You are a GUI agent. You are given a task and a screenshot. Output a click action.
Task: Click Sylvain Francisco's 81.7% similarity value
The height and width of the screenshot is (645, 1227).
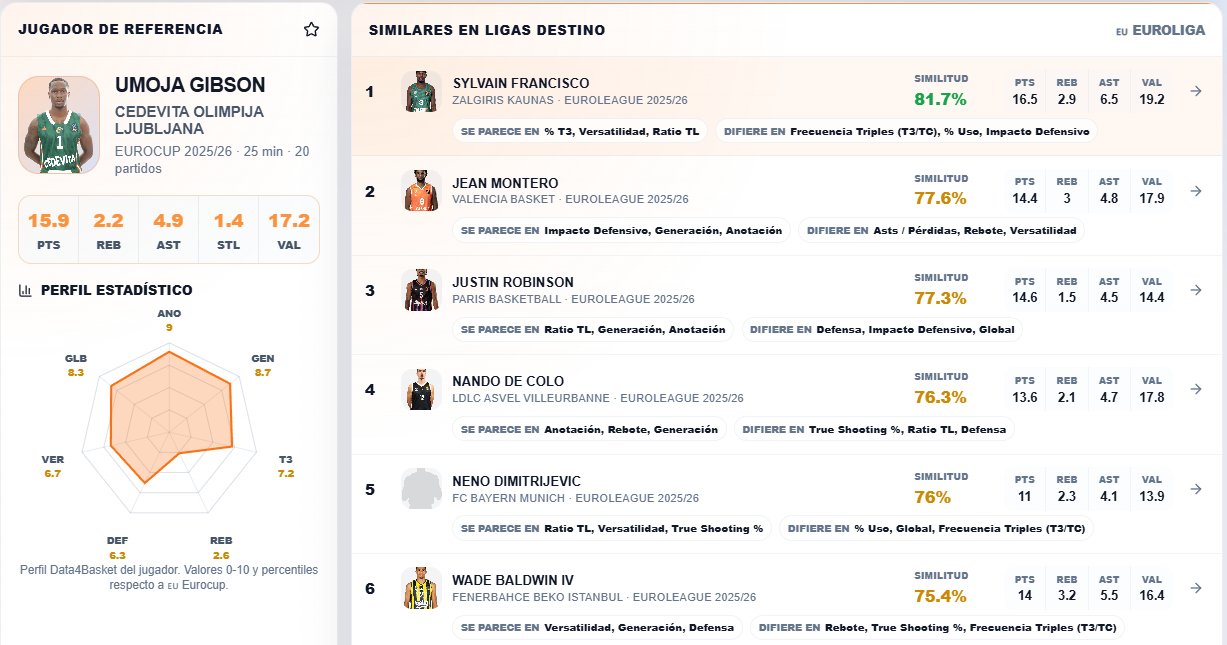click(940, 99)
